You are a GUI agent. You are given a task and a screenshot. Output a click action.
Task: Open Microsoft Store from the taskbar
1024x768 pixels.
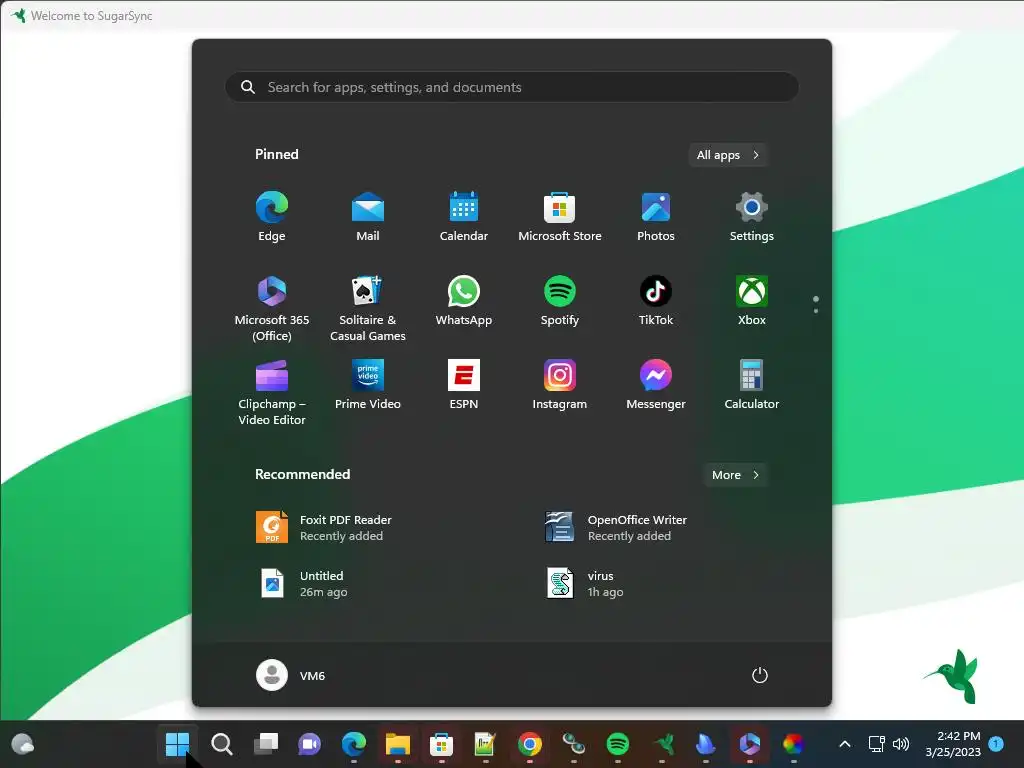tap(441, 744)
